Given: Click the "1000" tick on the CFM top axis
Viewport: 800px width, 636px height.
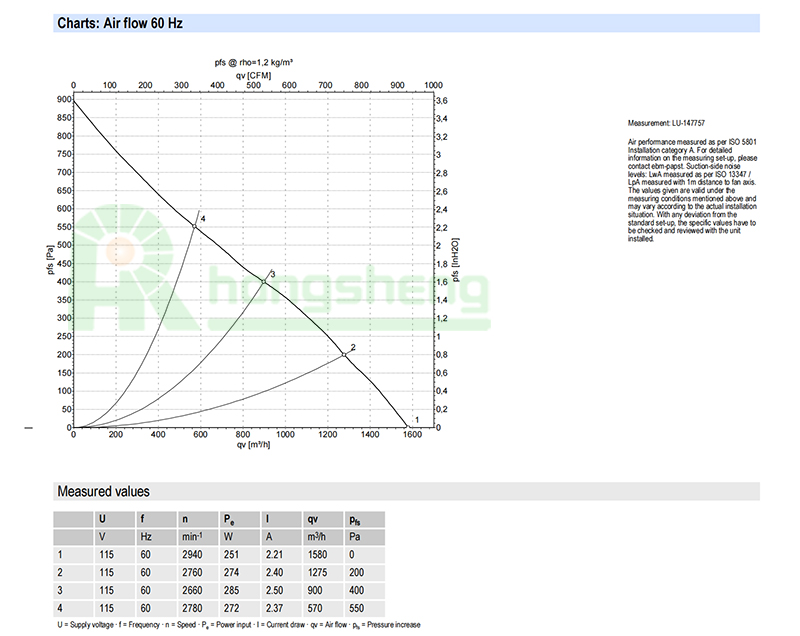Looking at the screenshot, I should 433,85.
